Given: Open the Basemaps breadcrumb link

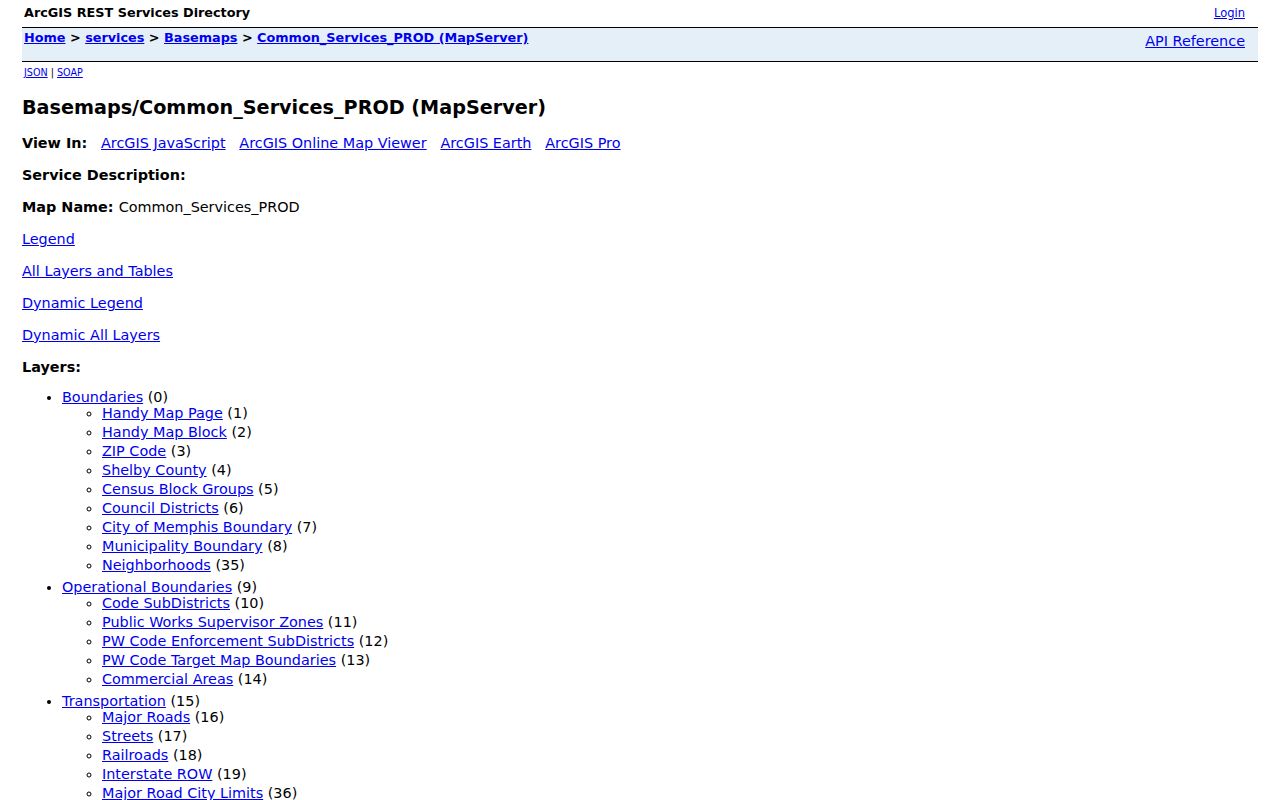Looking at the screenshot, I should 201,38.
